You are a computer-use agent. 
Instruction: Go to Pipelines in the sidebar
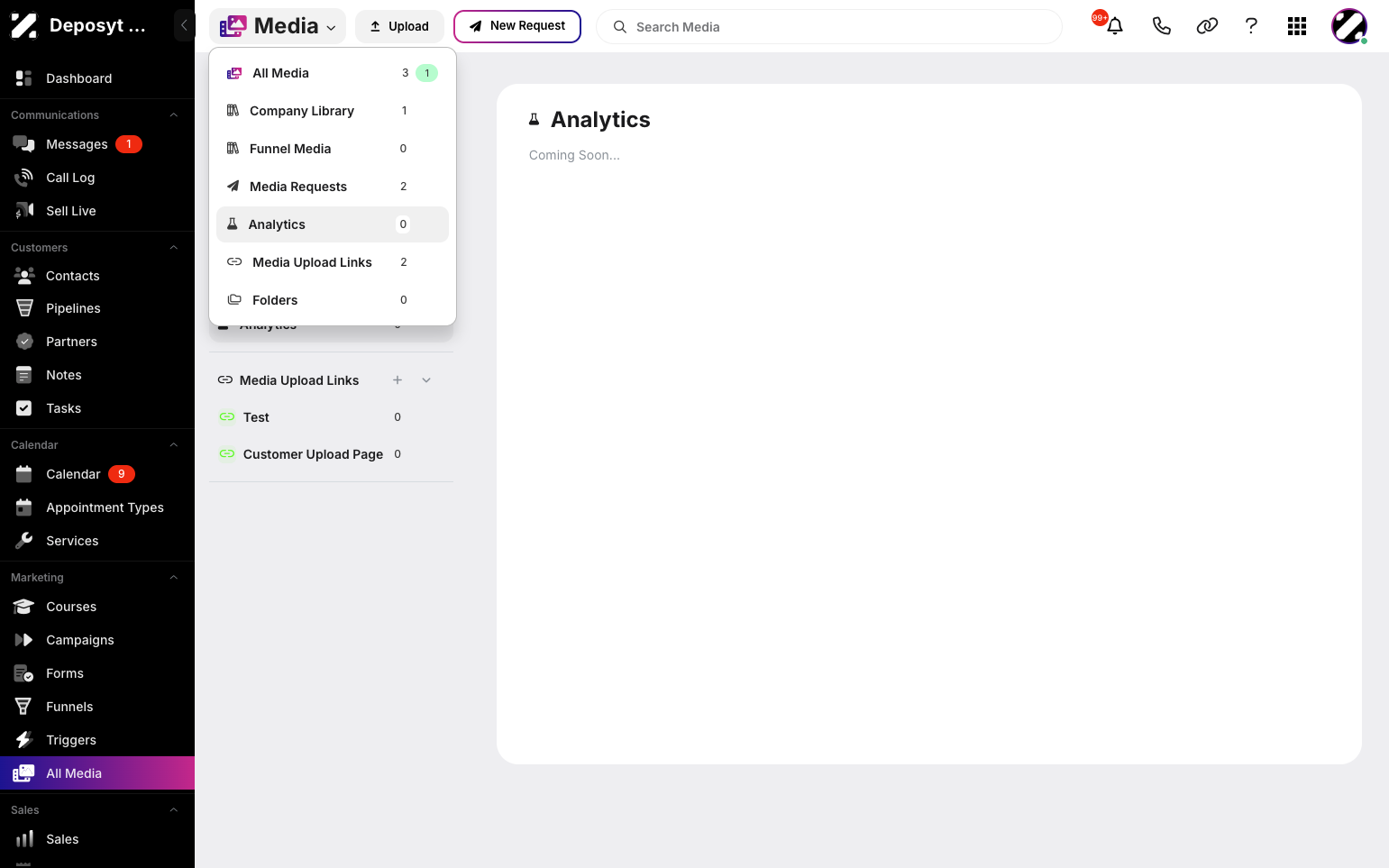coord(97,308)
